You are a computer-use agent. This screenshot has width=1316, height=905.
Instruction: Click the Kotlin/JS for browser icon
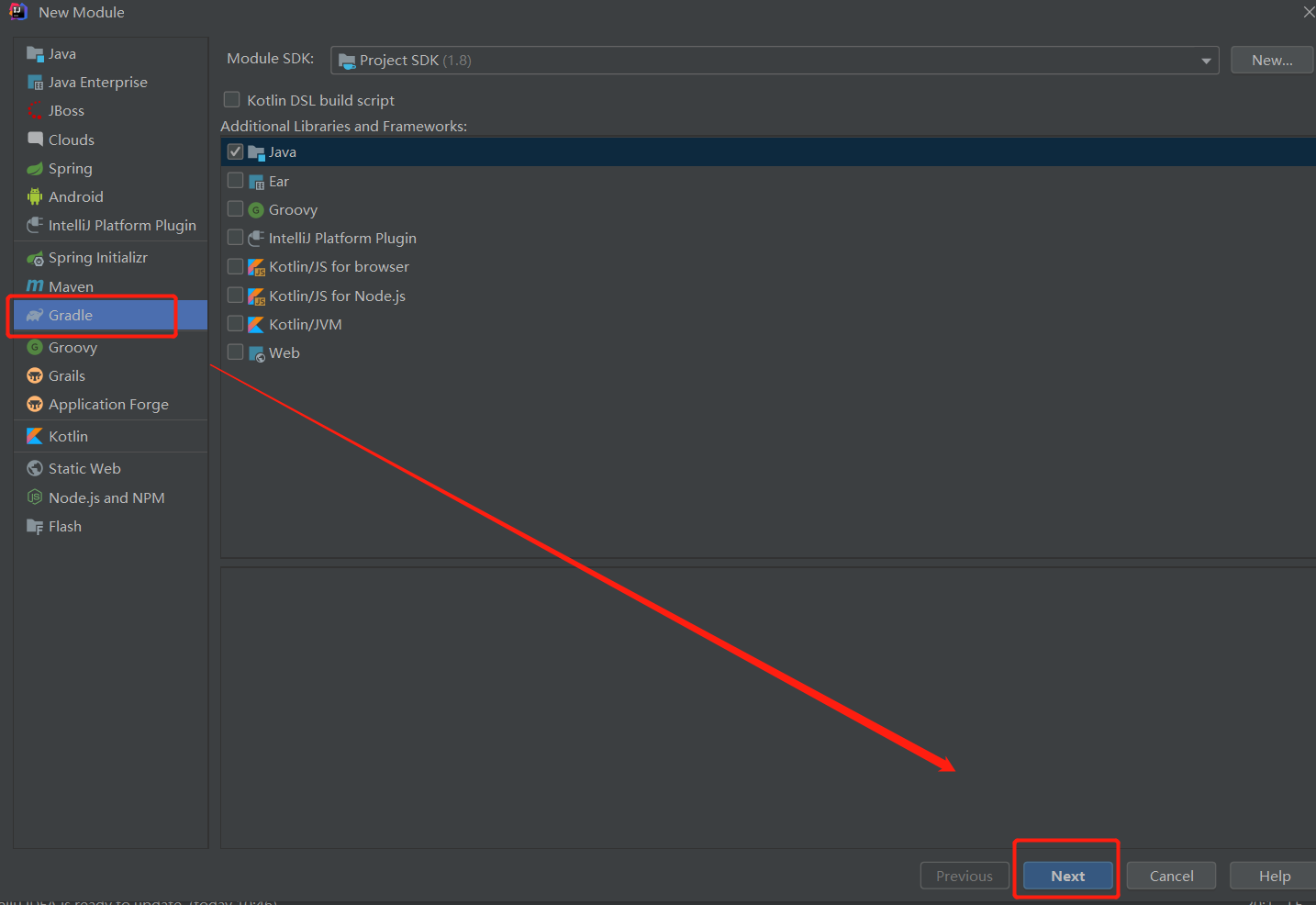(256, 267)
